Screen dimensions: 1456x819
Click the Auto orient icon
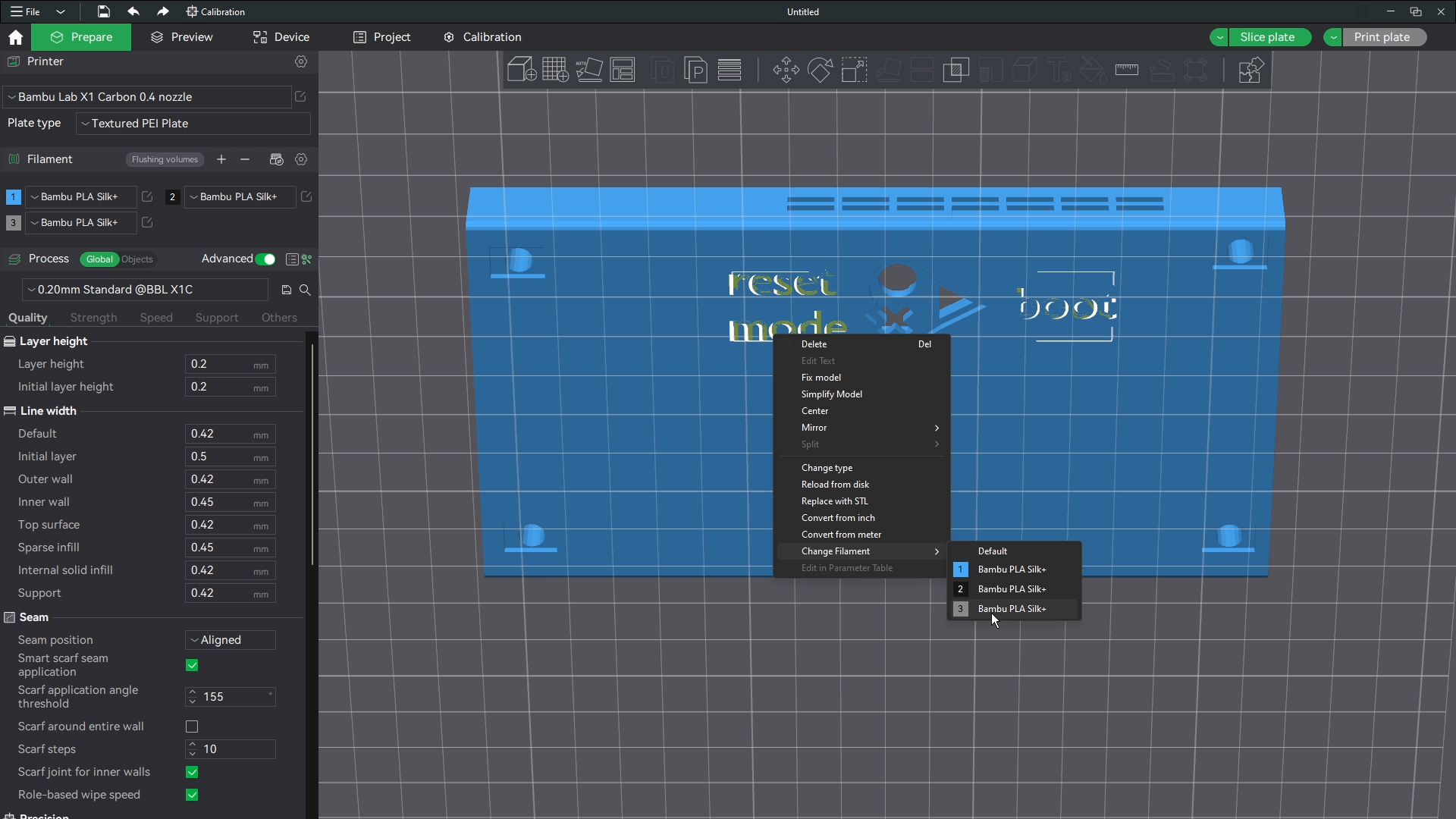(x=589, y=70)
